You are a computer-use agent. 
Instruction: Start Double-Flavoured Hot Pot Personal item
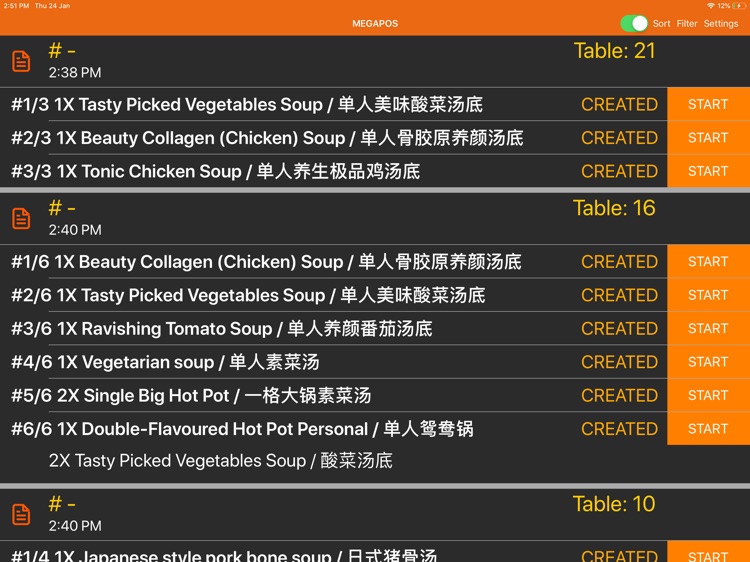pos(708,429)
